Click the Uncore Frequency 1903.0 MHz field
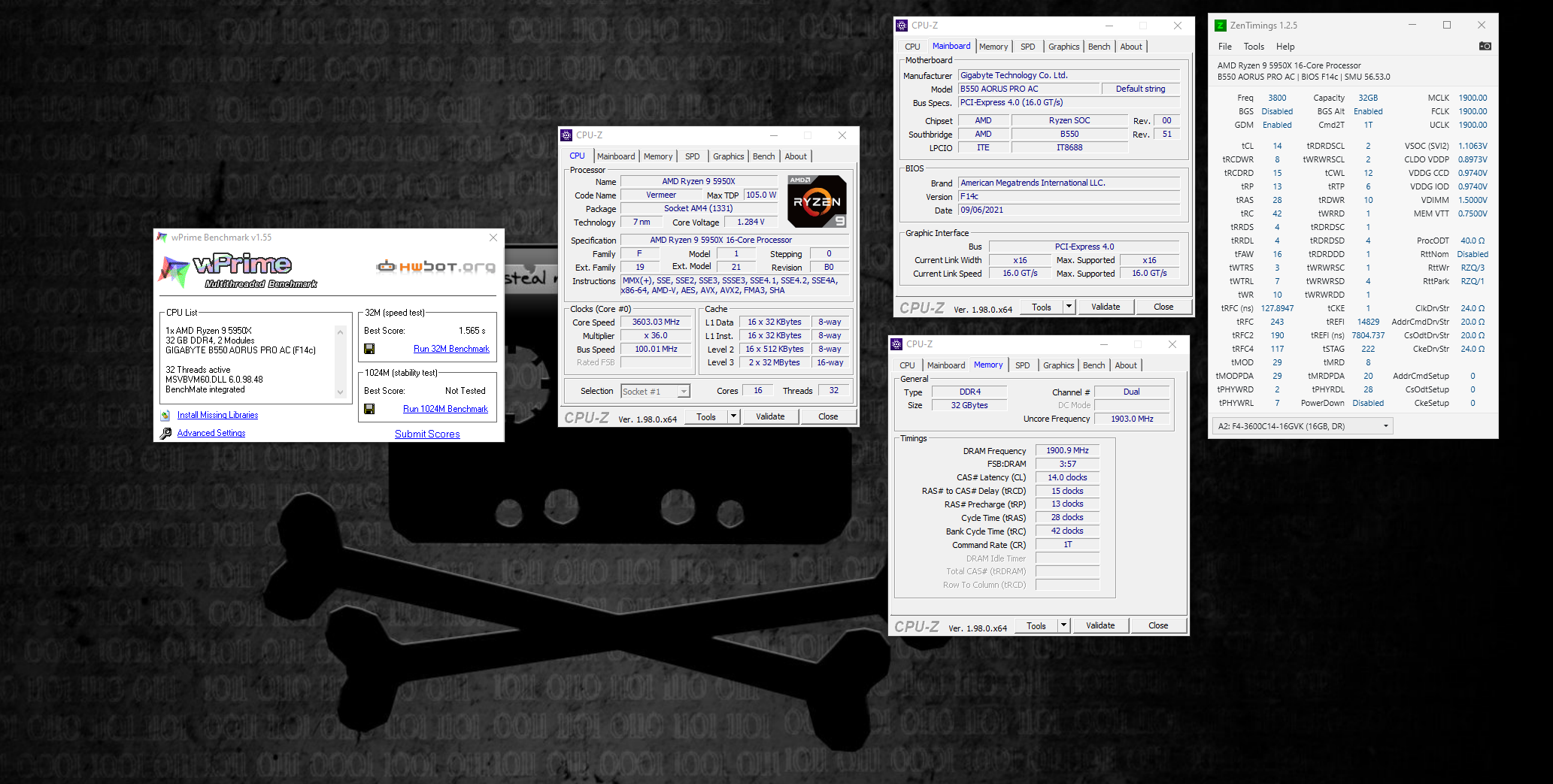This screenshot has height=784, width=1553. click(x=1132, y=419)
